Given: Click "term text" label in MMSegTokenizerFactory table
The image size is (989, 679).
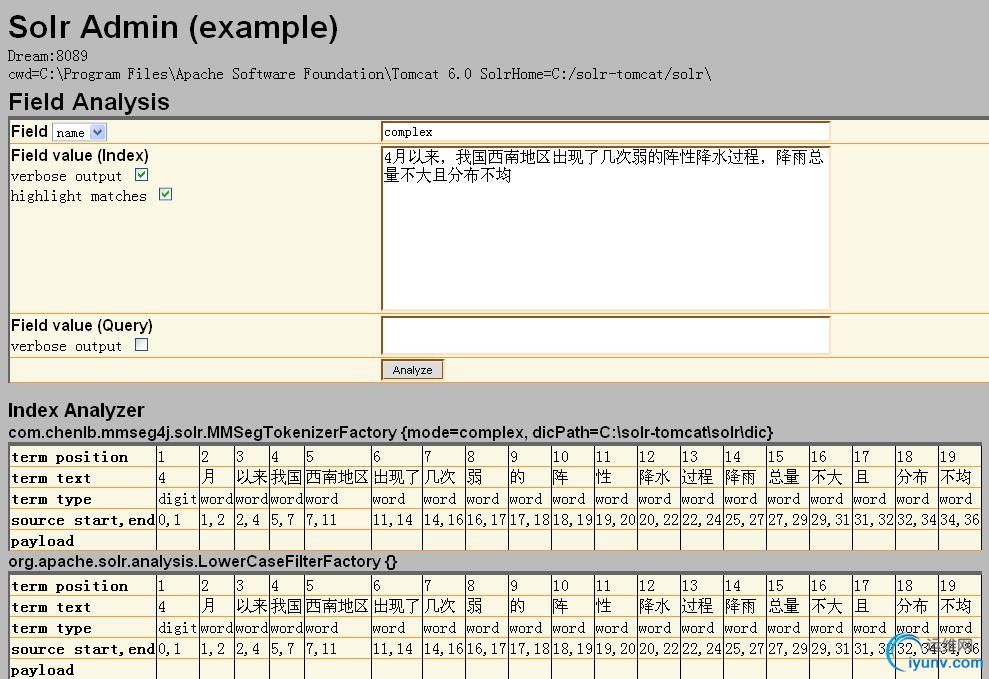Looking at the screenshot, I should coord(50,479).
